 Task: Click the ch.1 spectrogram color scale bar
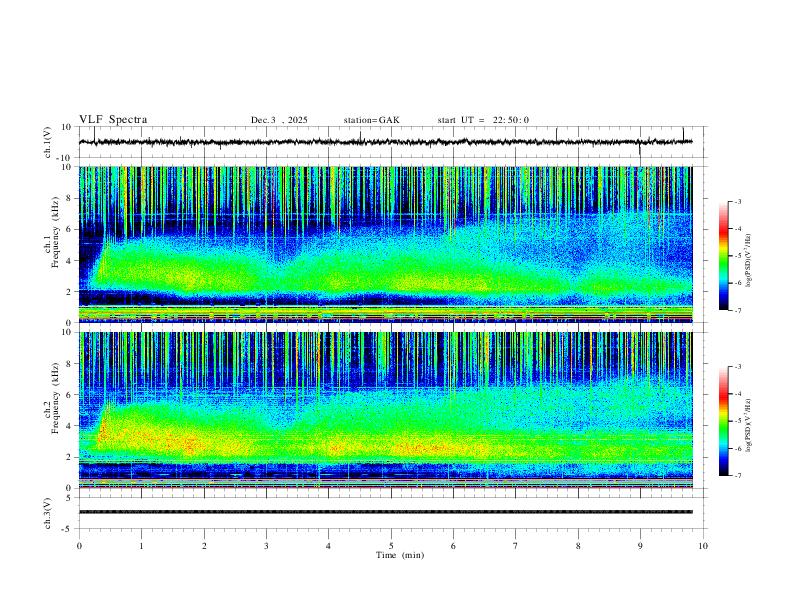[x=724, y=256]
